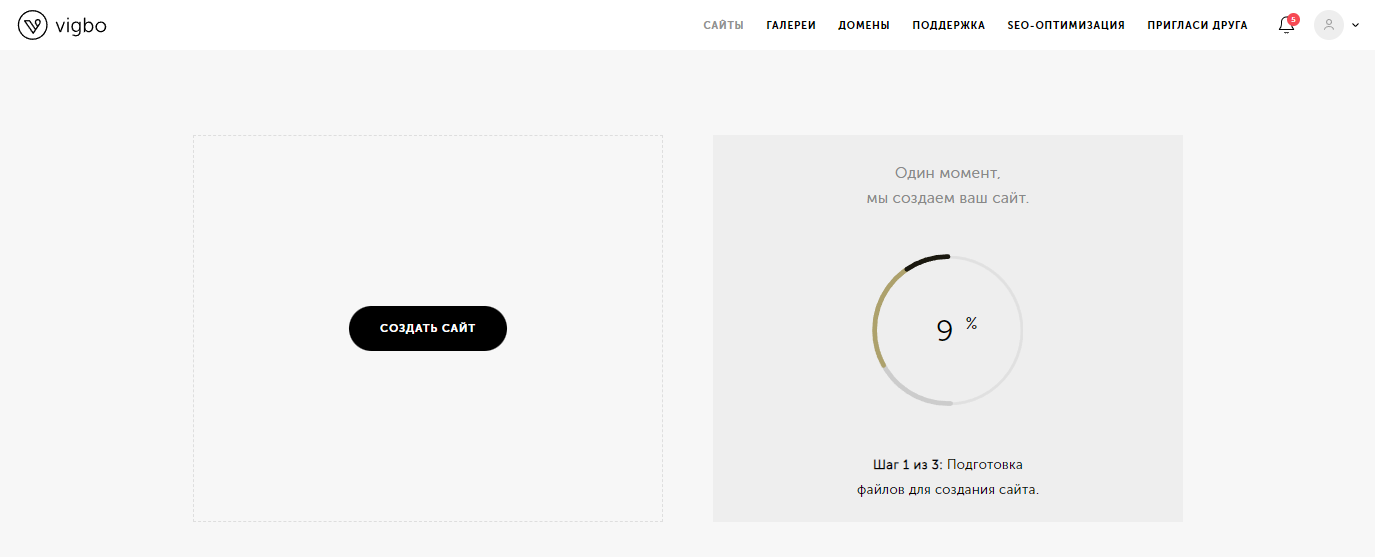Viewport: 1375px width, 557px height.
Task: Open notifications bell icon
Action: (x=1286, y=26)
